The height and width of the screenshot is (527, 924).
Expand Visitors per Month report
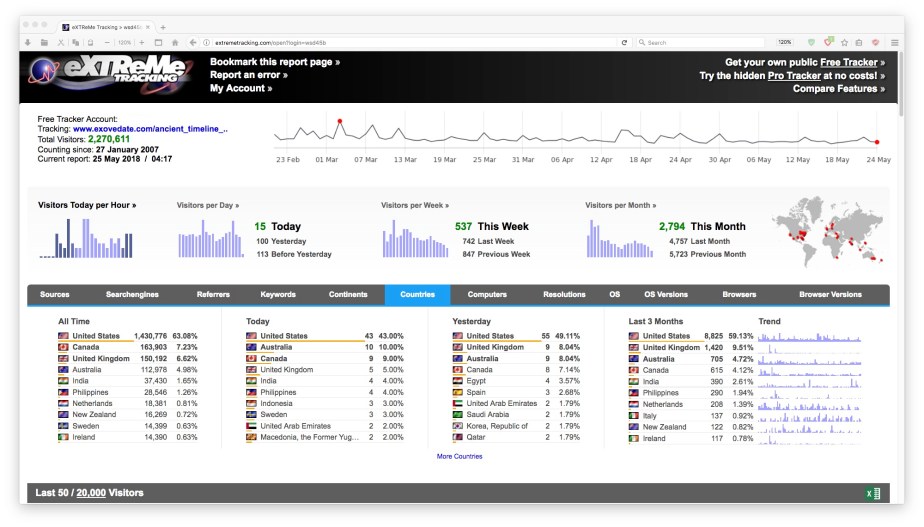click(621, 205)
